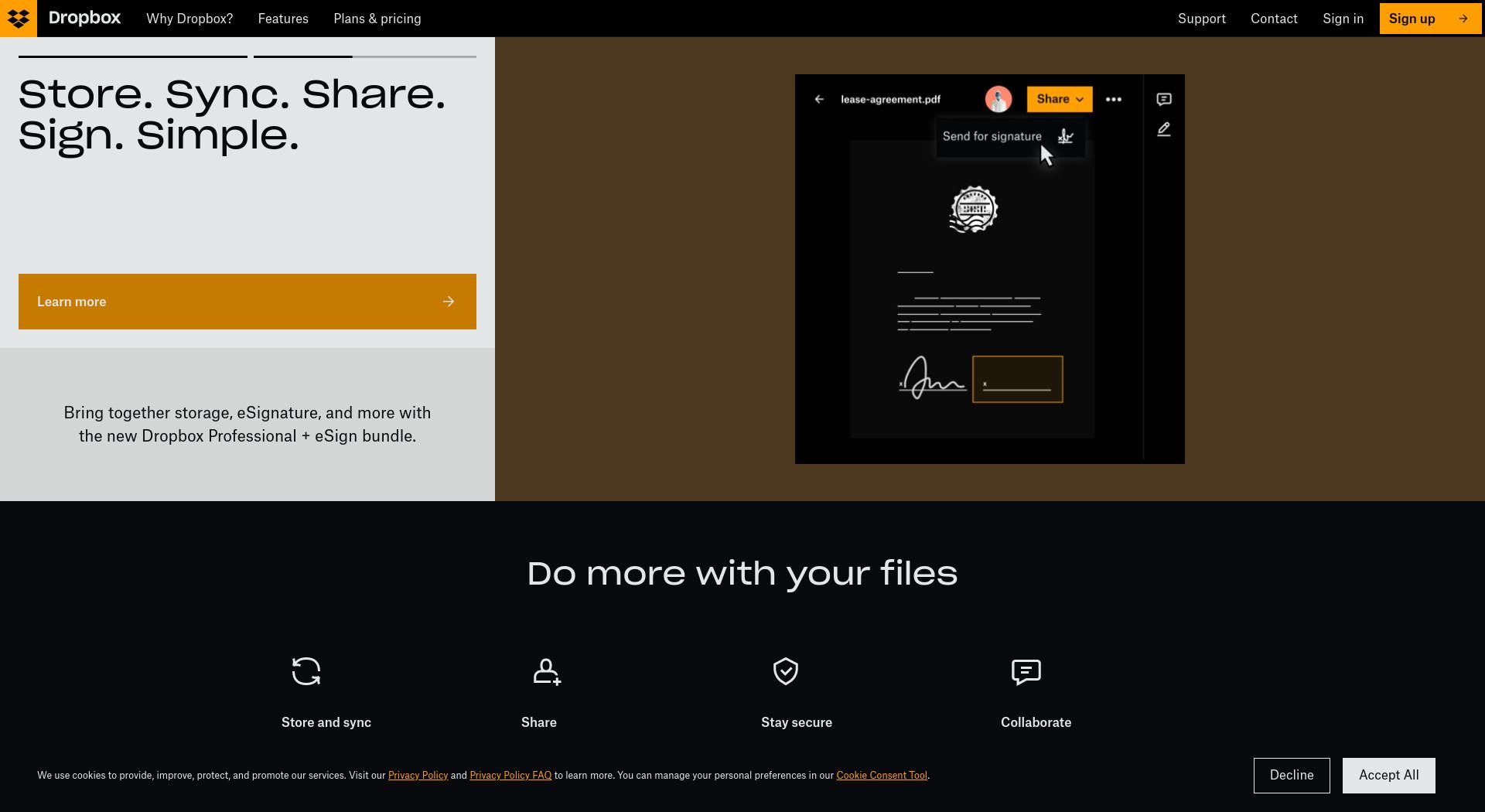Select Send for signature option
The height and width of the screenshot is (812, 1485).
[x=1010, y=137]
